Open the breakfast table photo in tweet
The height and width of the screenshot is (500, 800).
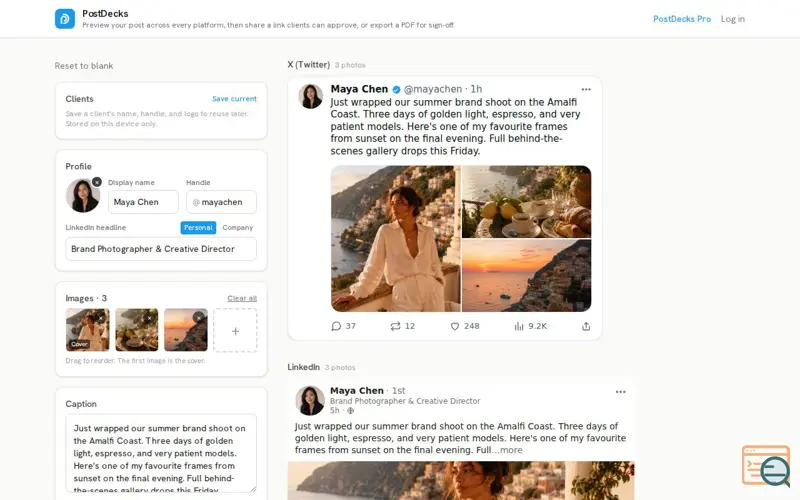(527, 202)
